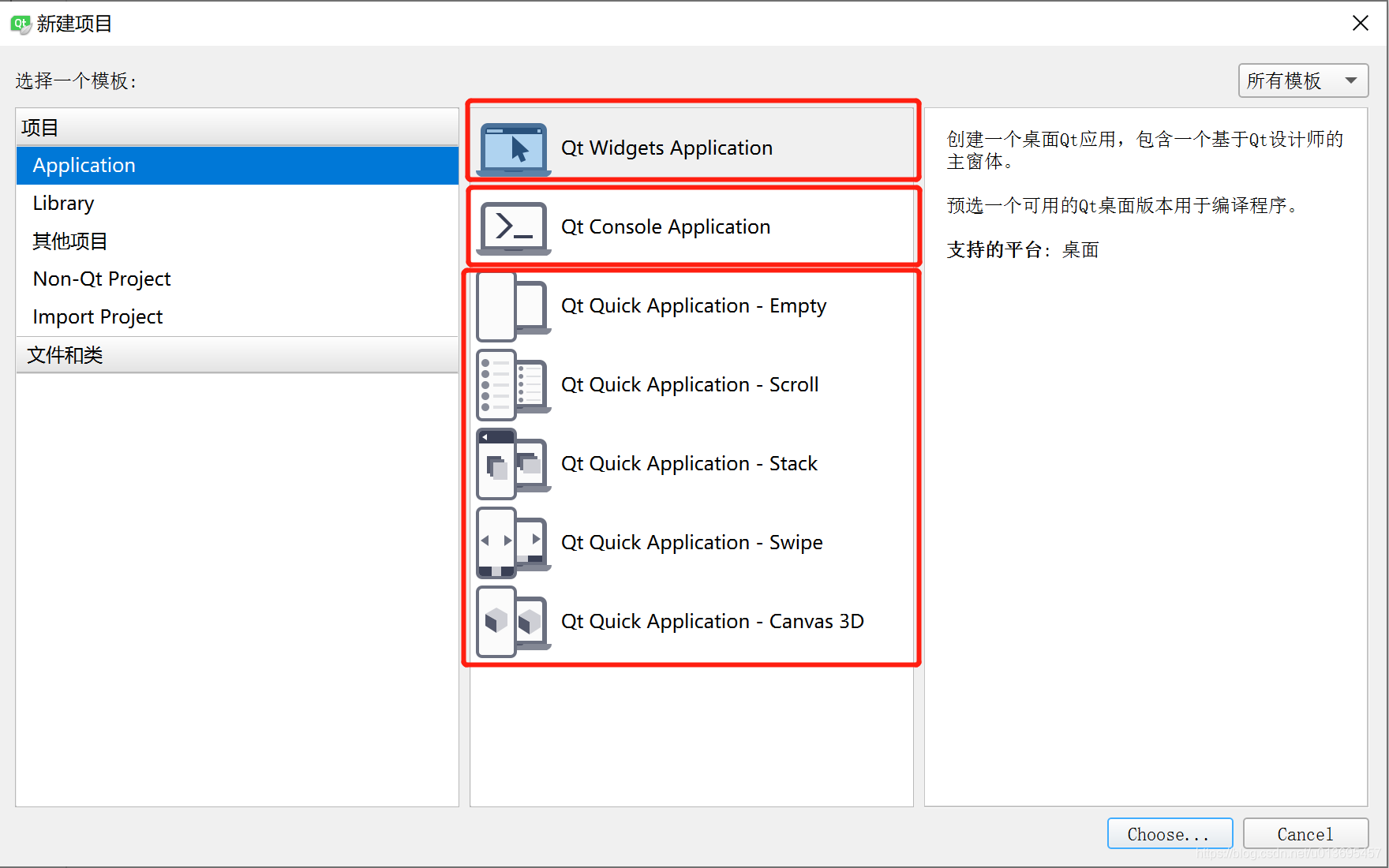Select Qt Quick Application - Swipe label
This screenshot has width=1389, height=868.
point(692,543)
